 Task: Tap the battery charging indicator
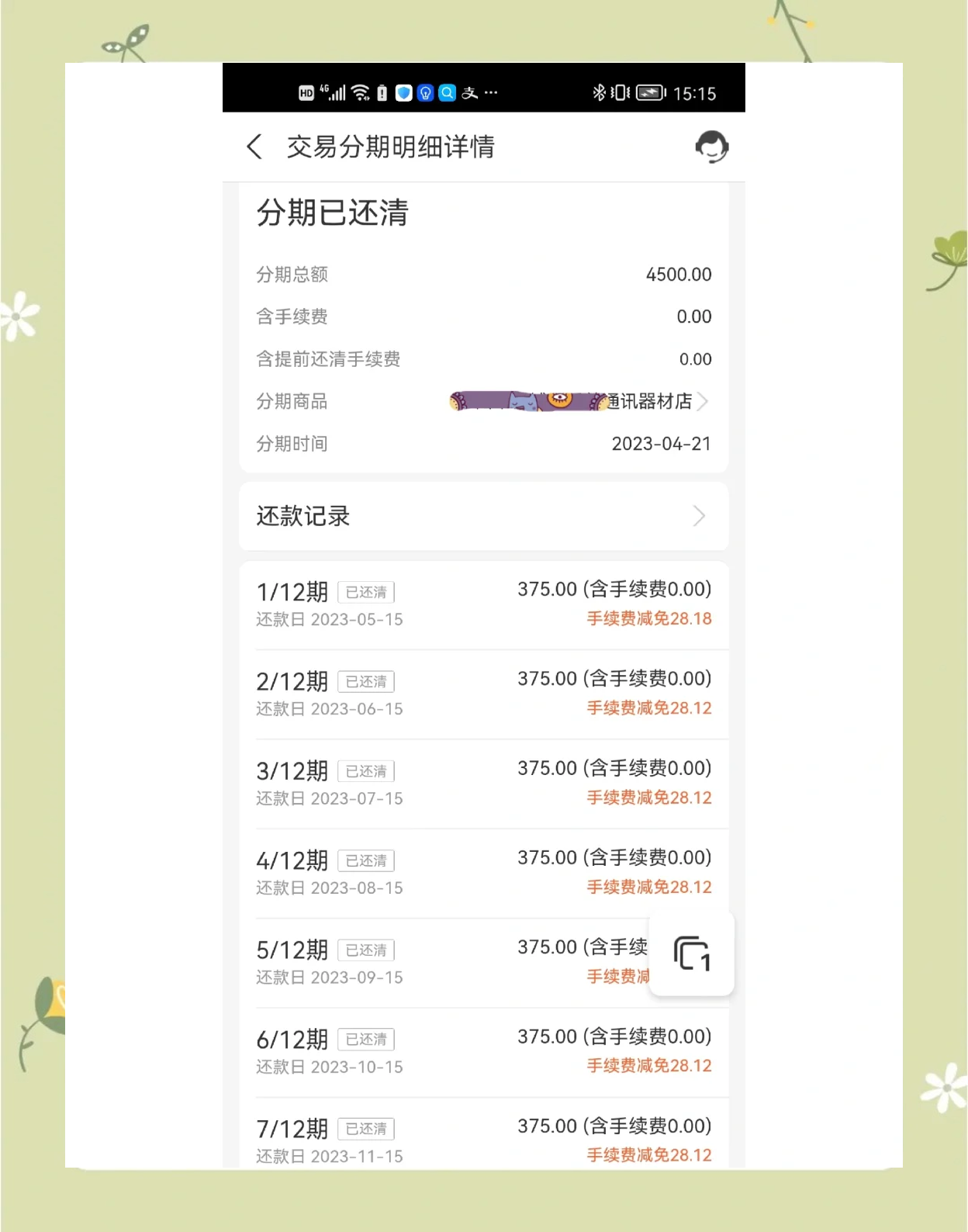[651, 93]
